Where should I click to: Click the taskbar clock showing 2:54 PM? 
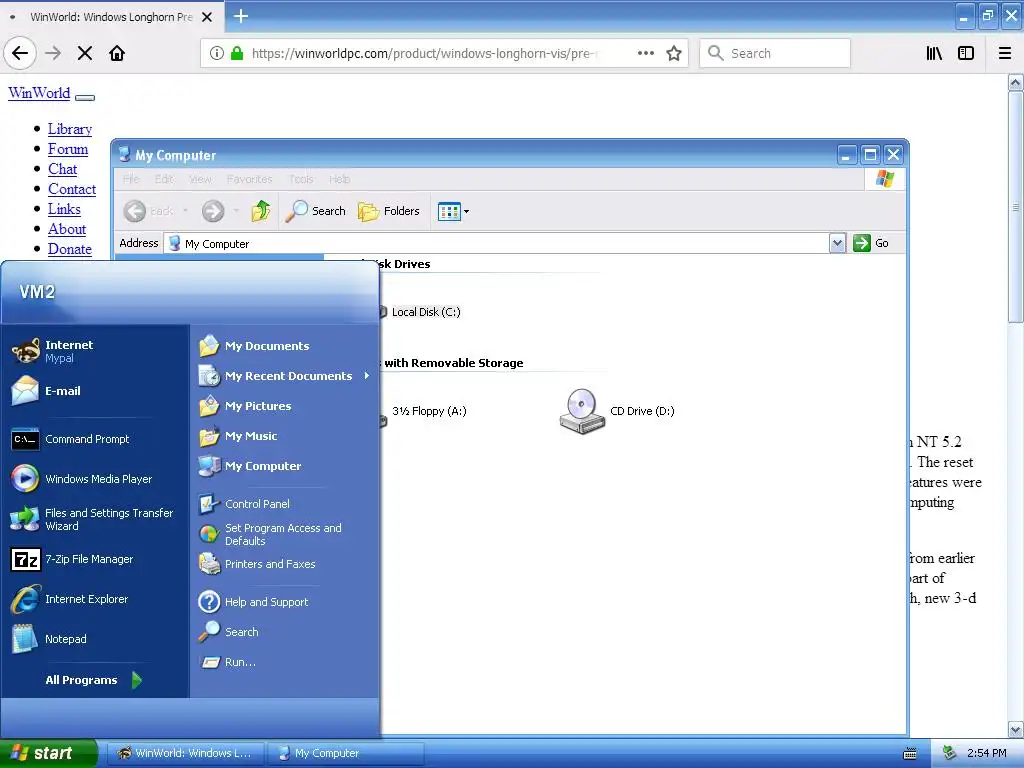[x=987, y=753]
